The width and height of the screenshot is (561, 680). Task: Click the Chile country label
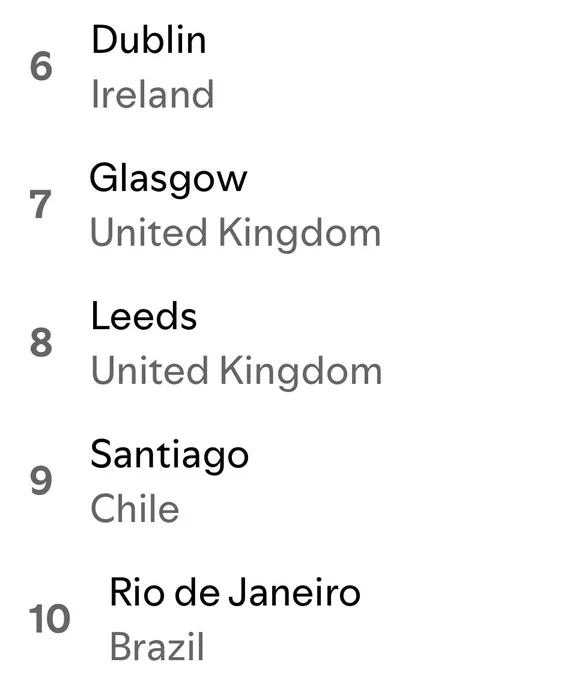(x=135, y=508)
